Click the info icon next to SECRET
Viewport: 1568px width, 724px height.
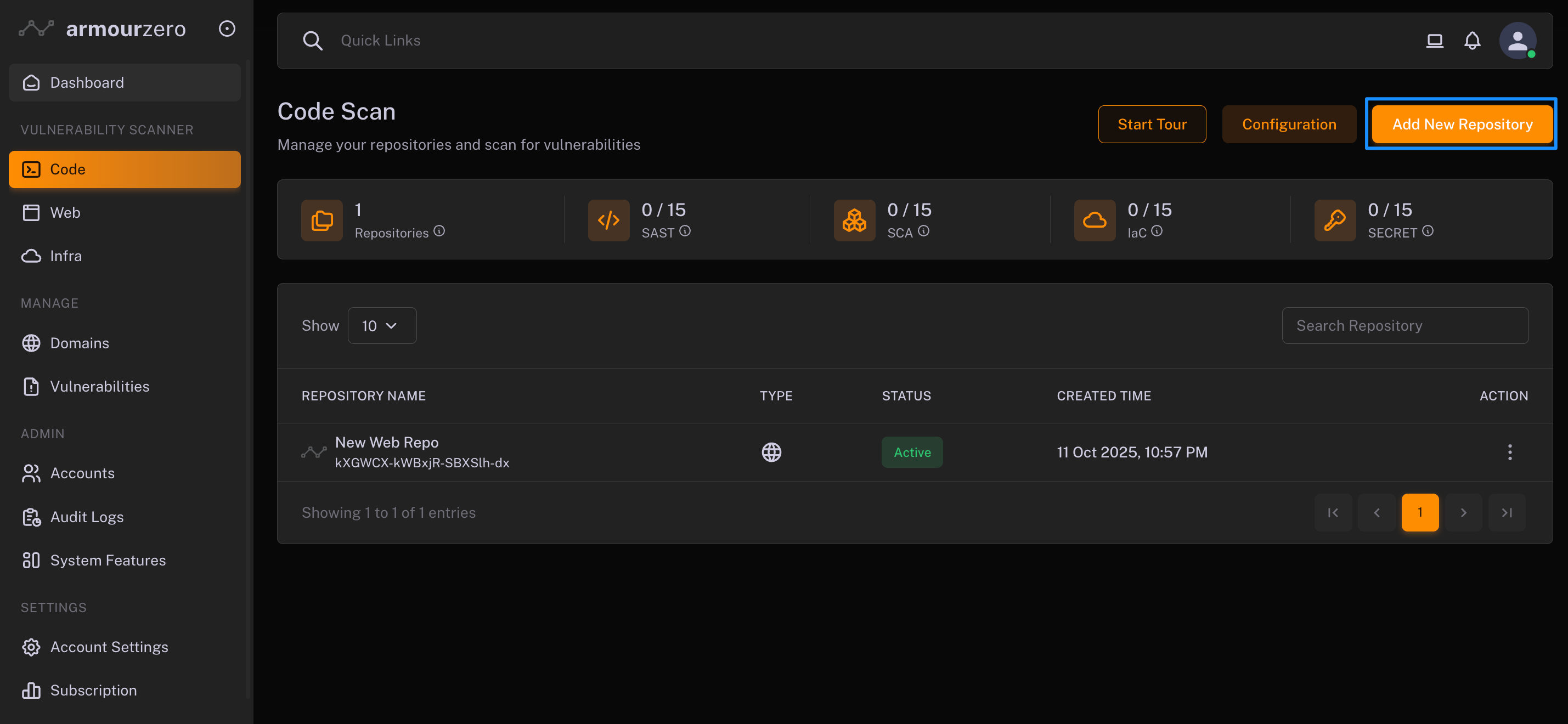(1428, 231)
